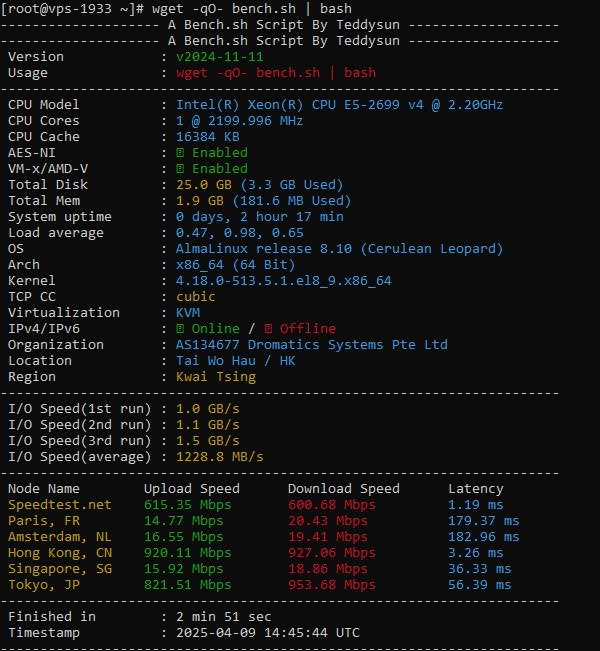
Task: Click the Paris, FR latency value
Action: pos(484,521)
